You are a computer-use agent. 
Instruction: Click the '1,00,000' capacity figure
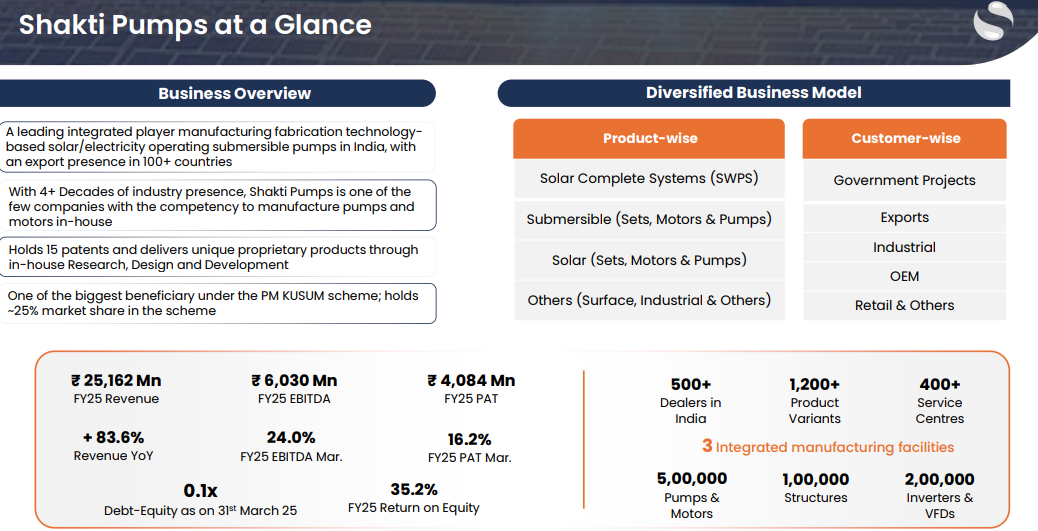pyautogui.click(x=816, y=479)
